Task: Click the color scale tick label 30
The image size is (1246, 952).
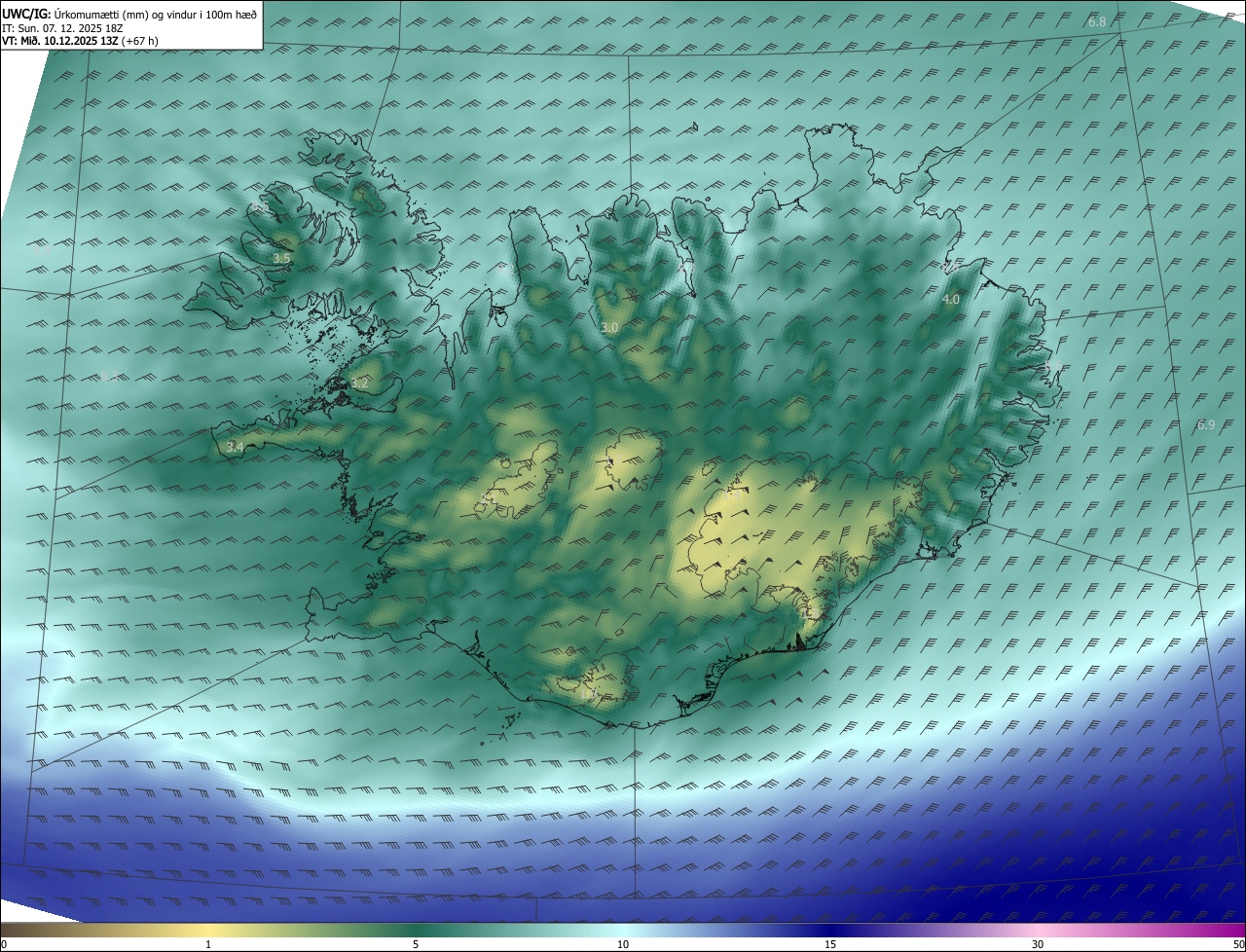Action: click(x=1038, y=945)
